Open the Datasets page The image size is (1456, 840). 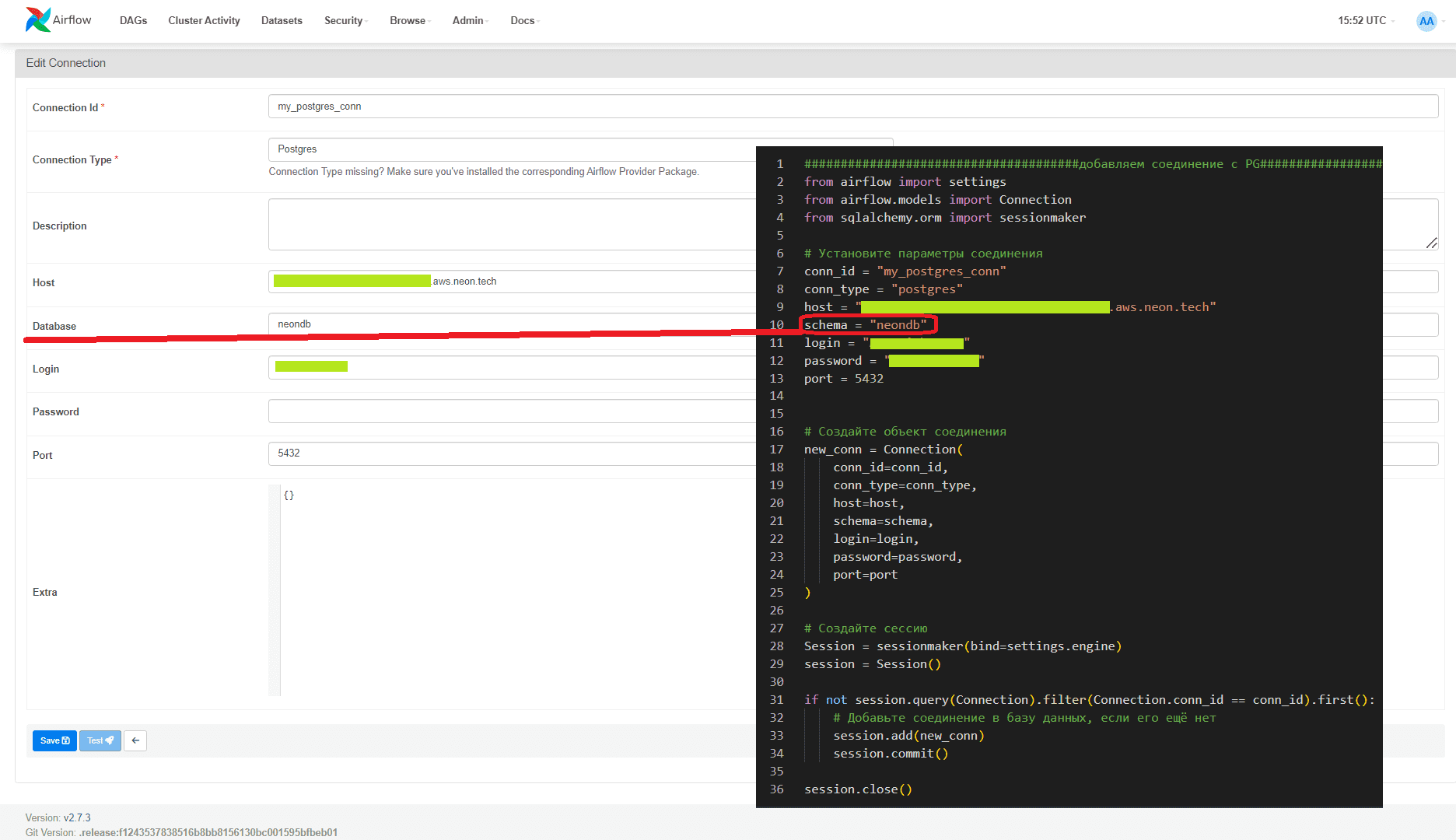[282, 20]
